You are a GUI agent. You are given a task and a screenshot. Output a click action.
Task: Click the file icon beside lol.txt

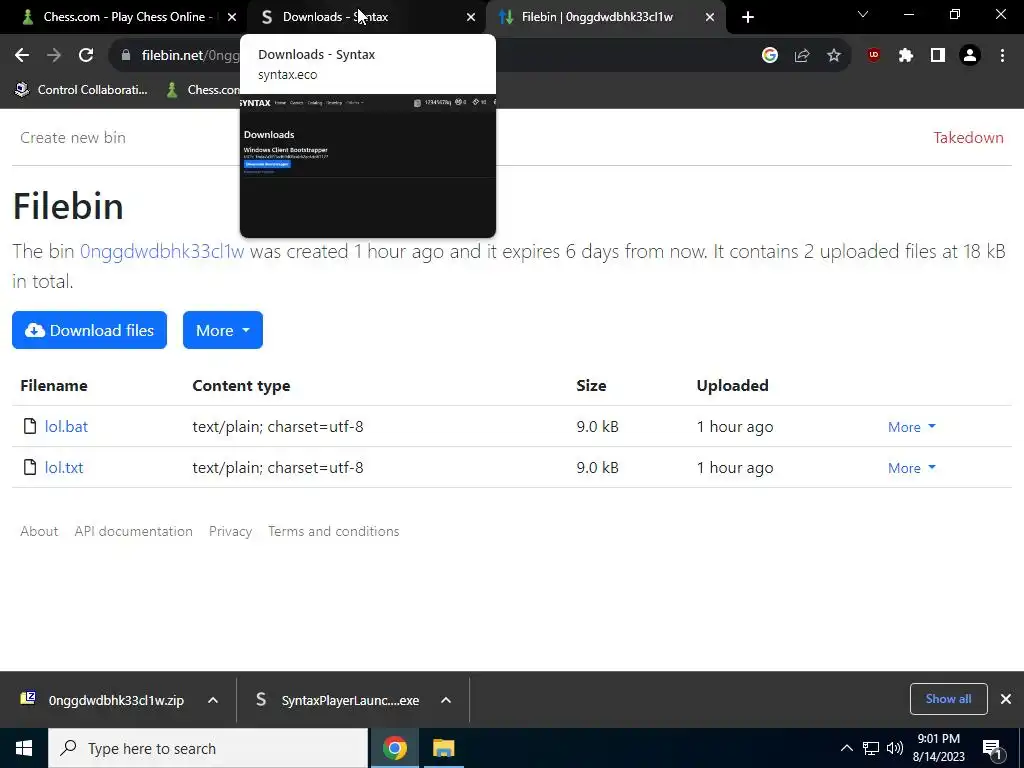[x=29, y=467]
